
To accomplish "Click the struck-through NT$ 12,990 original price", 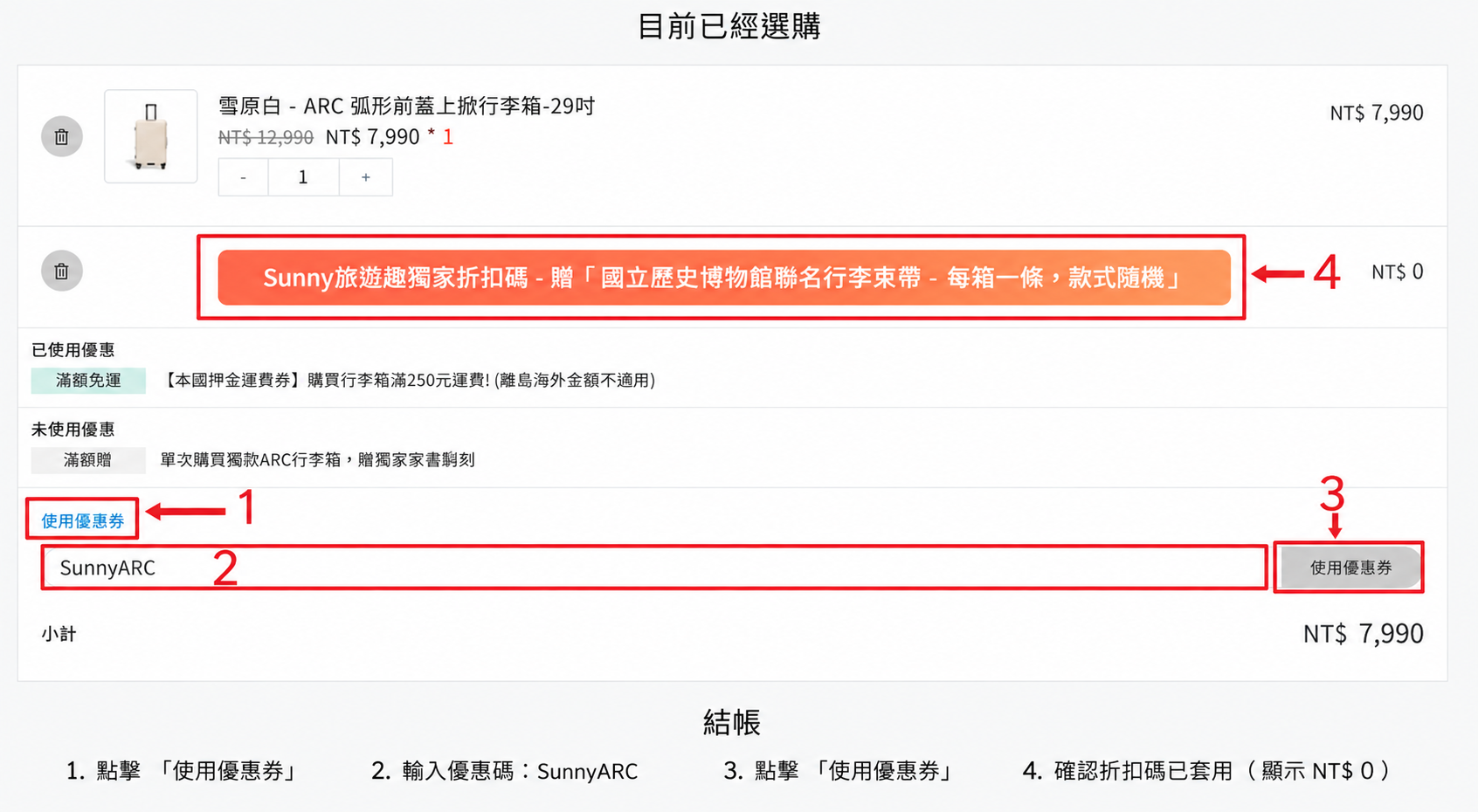I will tap(266, 137).
